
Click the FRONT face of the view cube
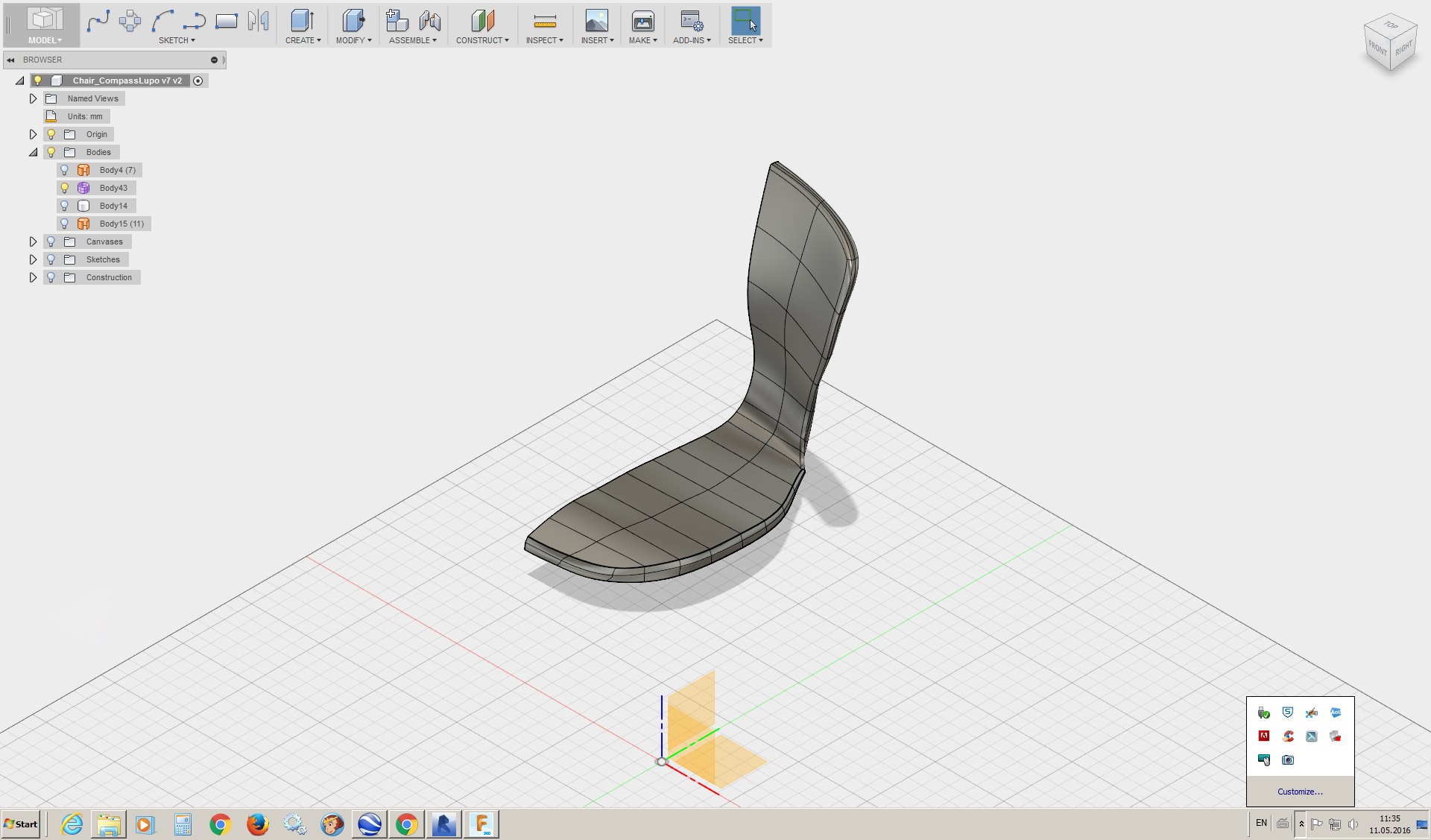(x=1377, y=49)
